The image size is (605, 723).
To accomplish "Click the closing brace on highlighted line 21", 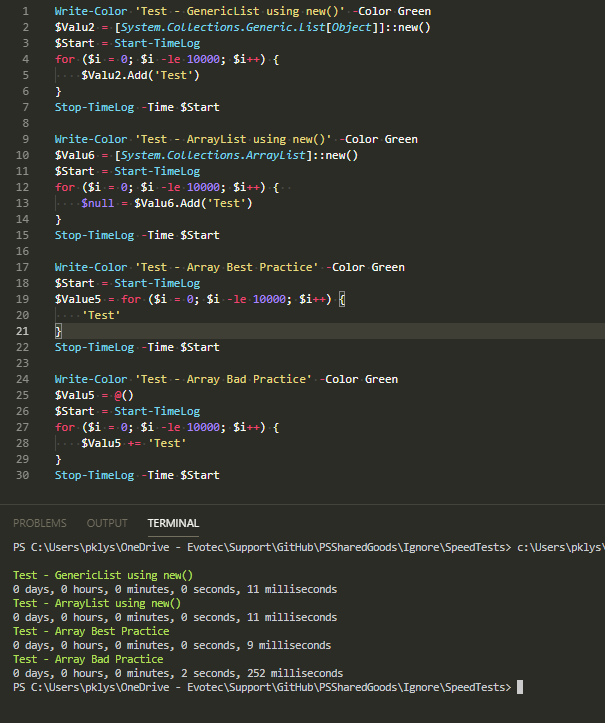I will 58,331.
